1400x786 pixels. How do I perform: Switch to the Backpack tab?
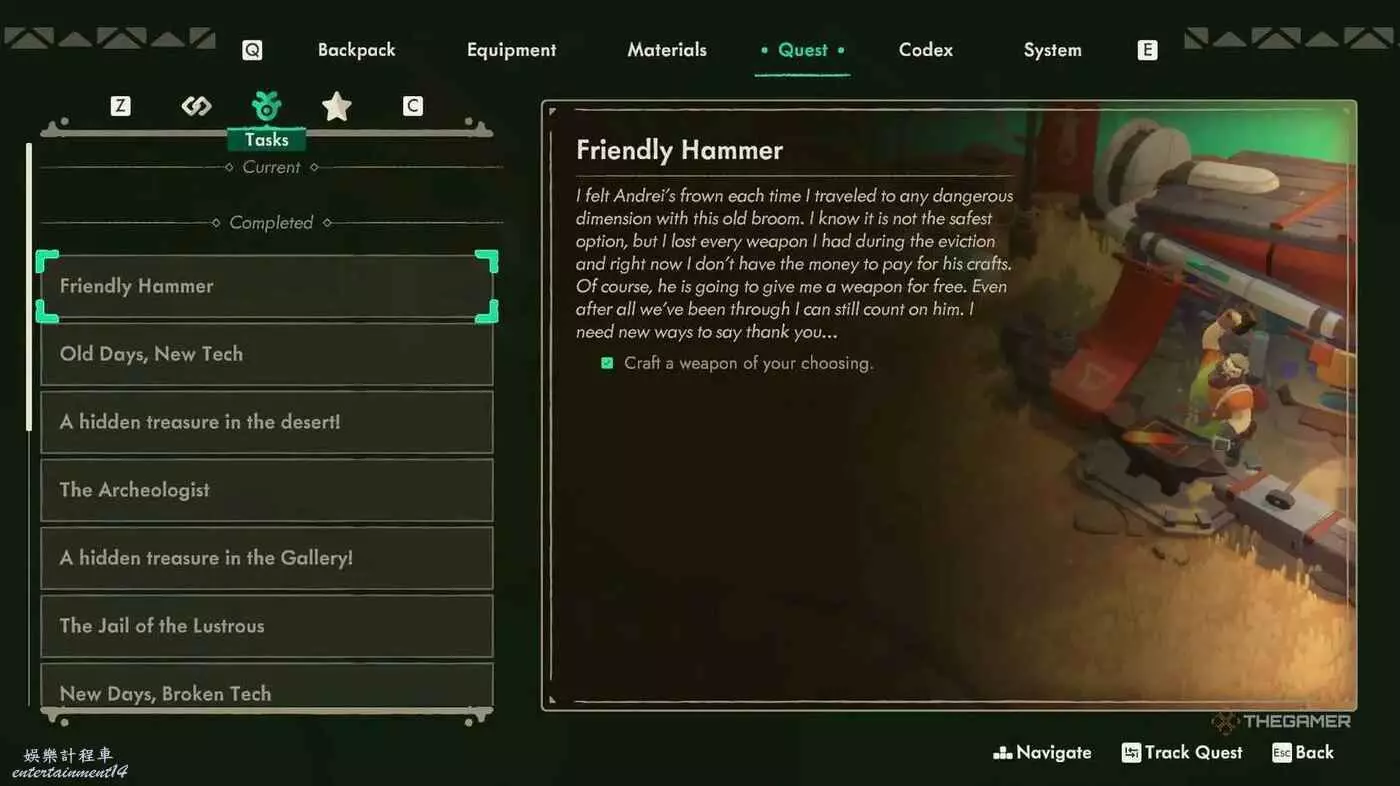point(356,50)
